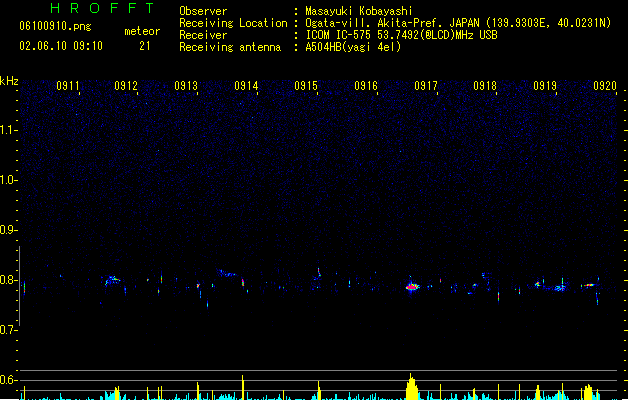Click the tall yellow intensity peak near 0917
The image size is (629, 400).
pyautogui.click(x=412, y=386)
